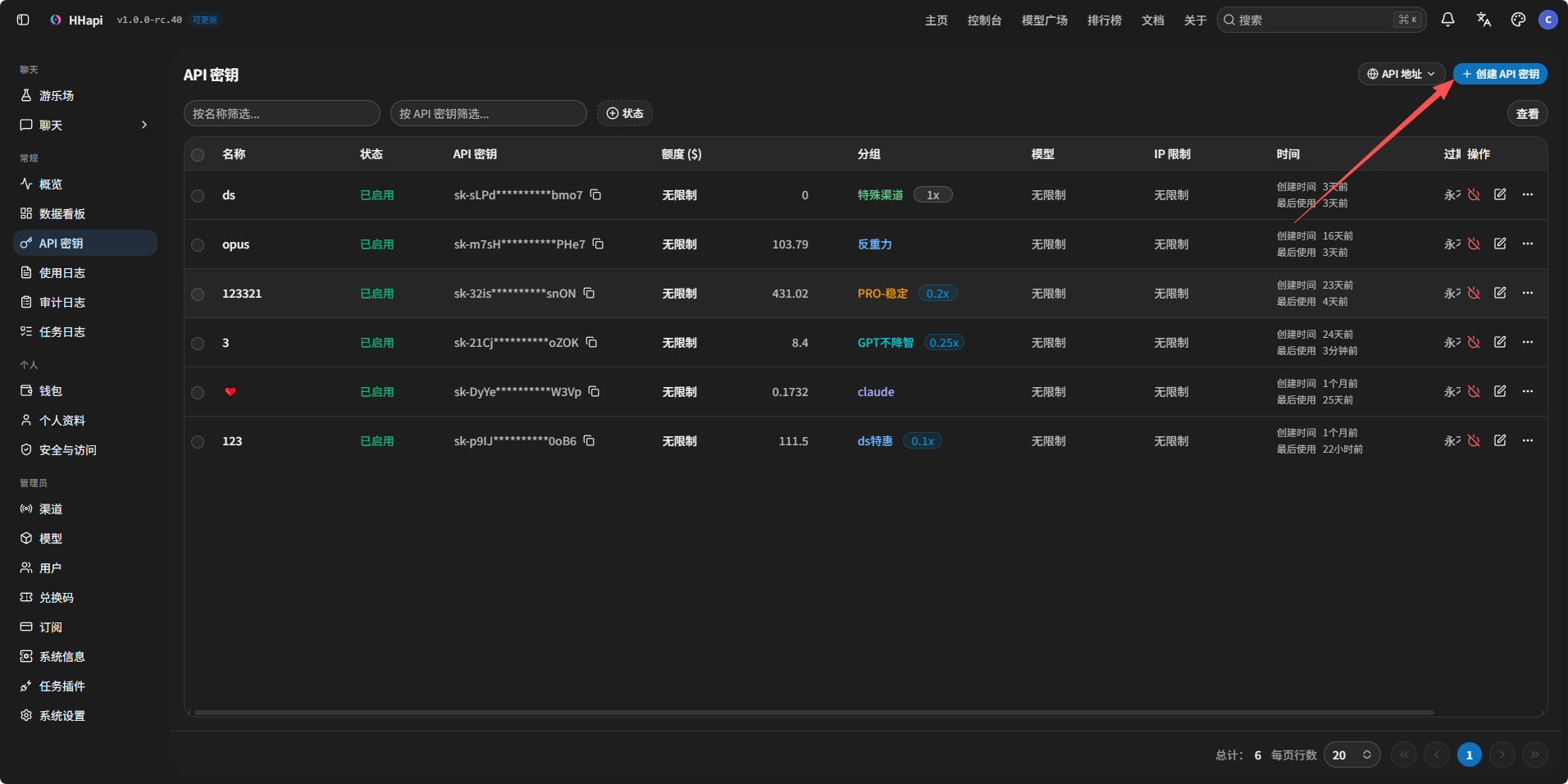Open 钱包 in the sidebar

tap(85, 390)
